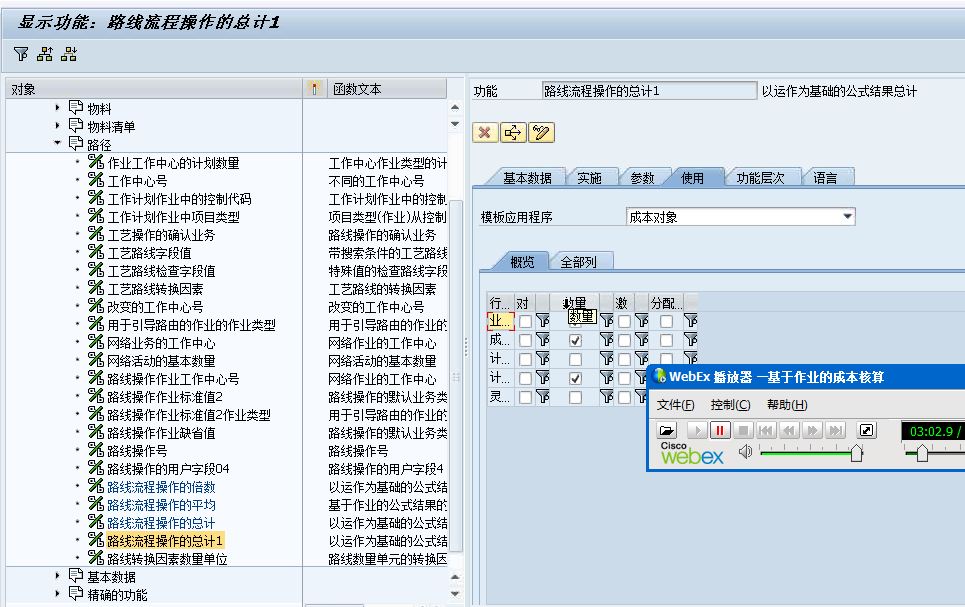The image size is (965, 607).
Task: Click the red X cancel icon
Action: pyautogui.click(x=485, y=132)
